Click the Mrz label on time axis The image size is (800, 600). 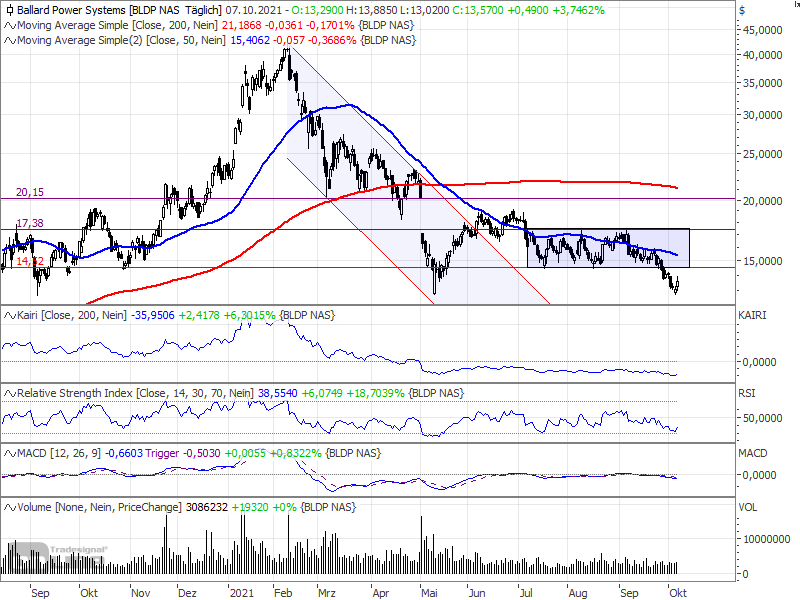pyautogui.click(x=327, y=593)
